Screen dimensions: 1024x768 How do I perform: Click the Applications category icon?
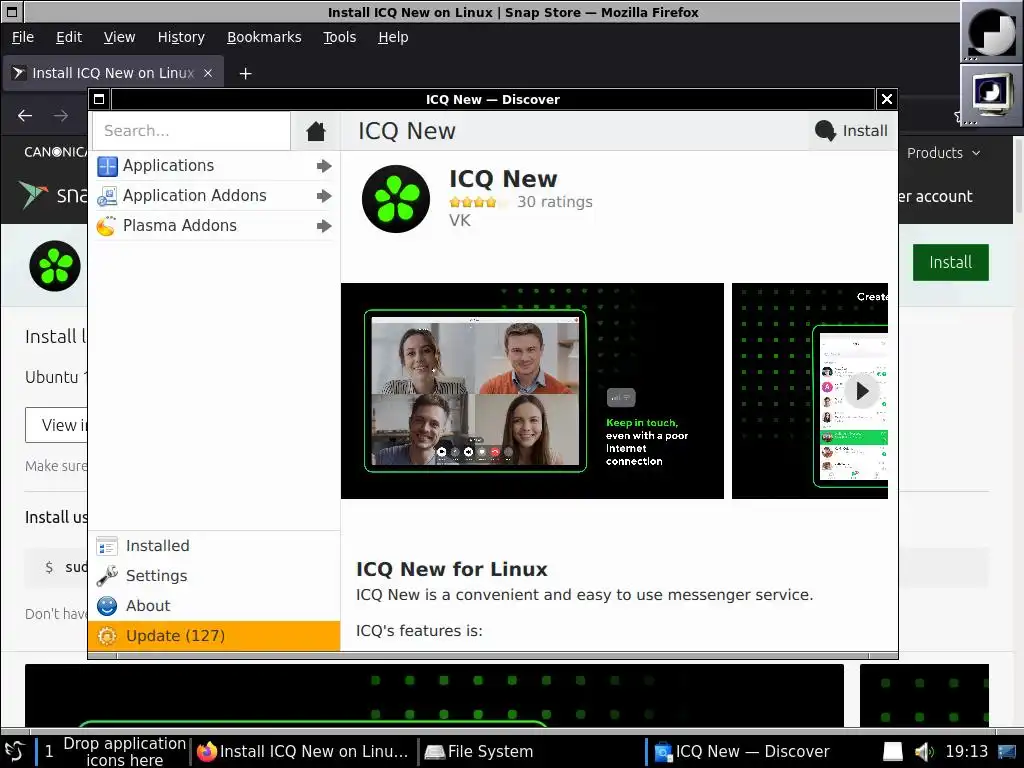[x=107, y=166]
